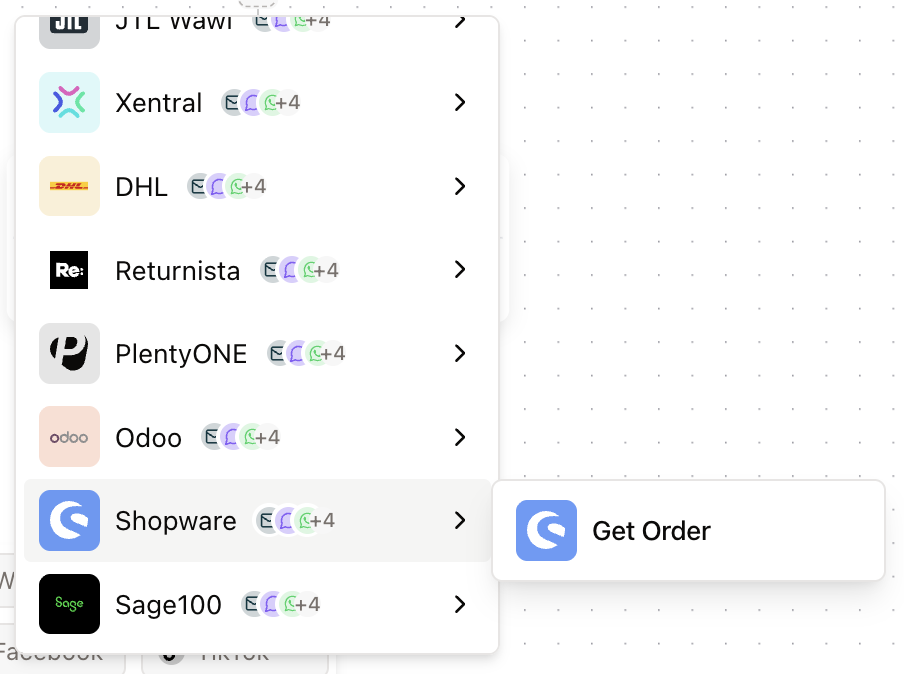
Task: Click the DHL logo icon
Action: click(69, 186)
